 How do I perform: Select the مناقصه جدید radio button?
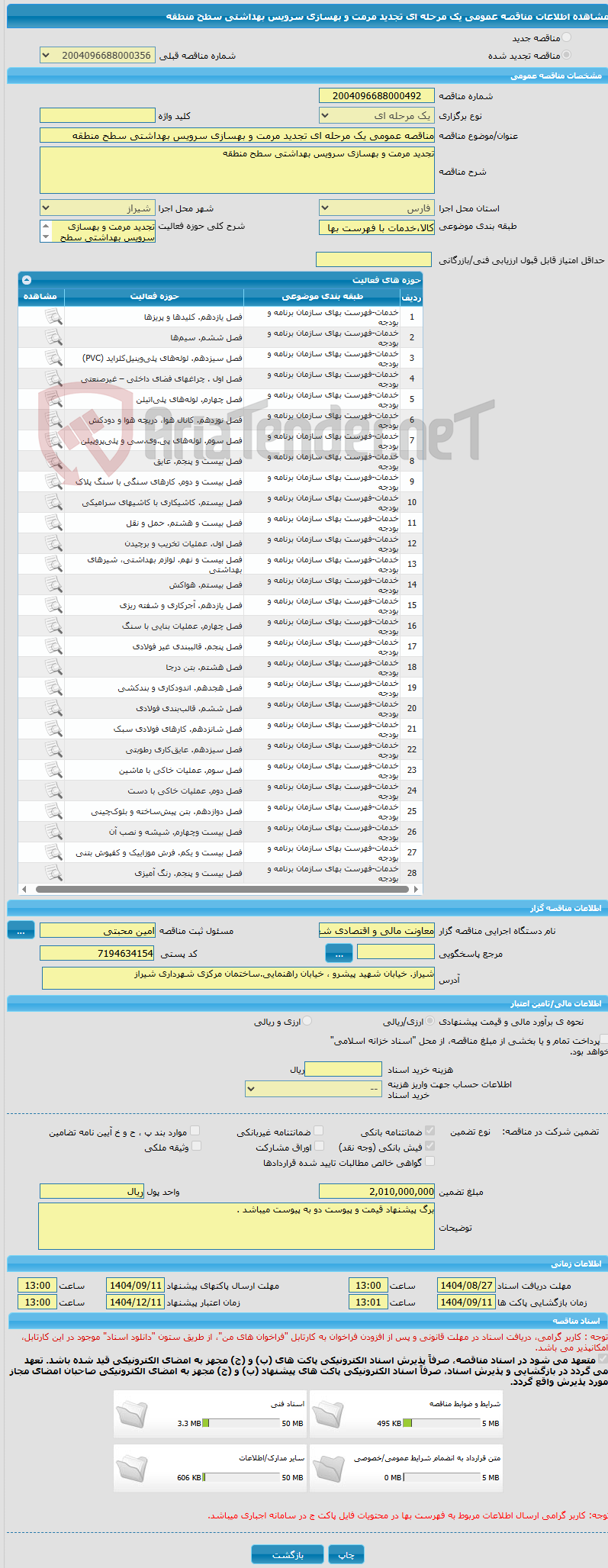click(566, 37)
